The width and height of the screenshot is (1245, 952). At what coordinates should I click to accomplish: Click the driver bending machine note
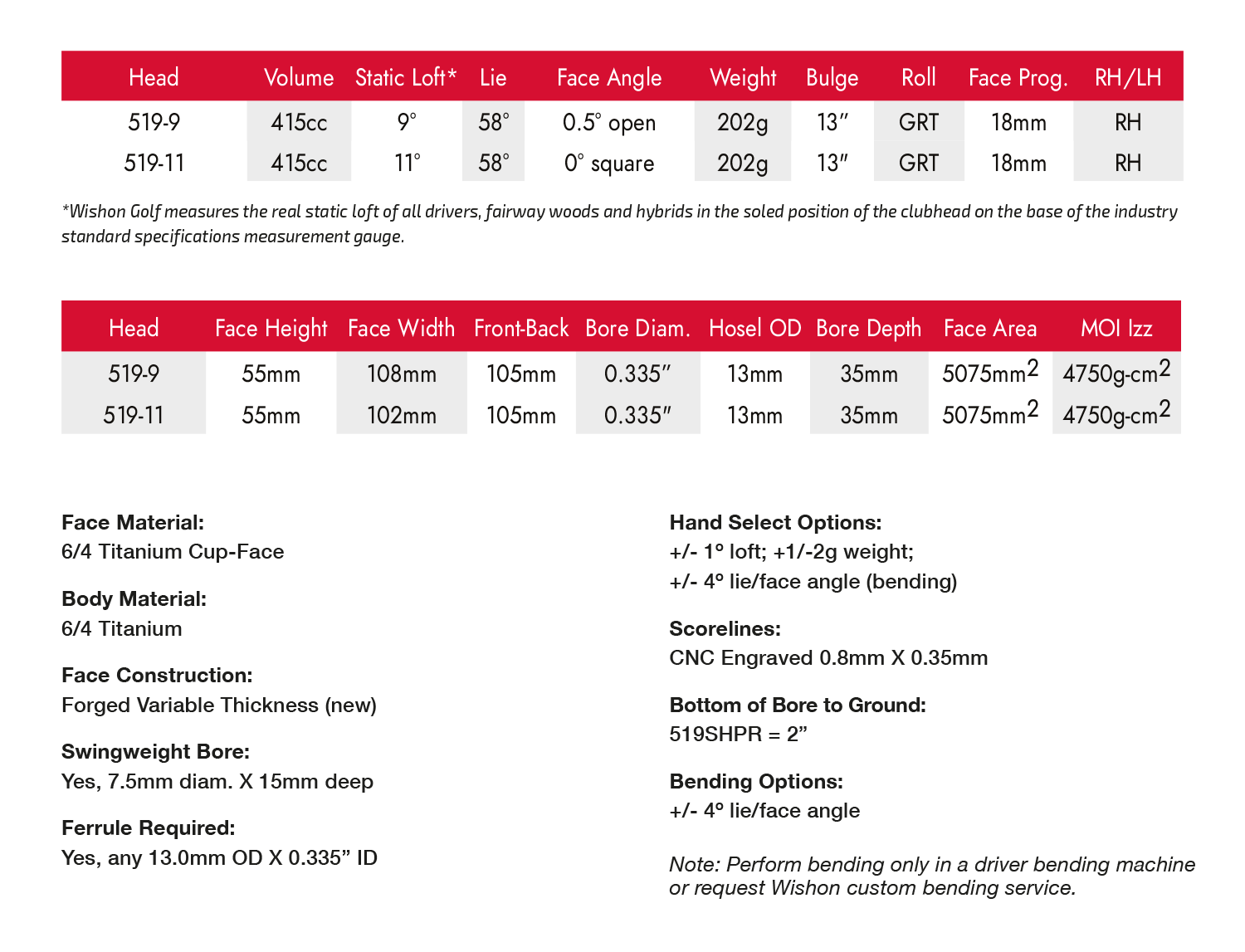932,876
